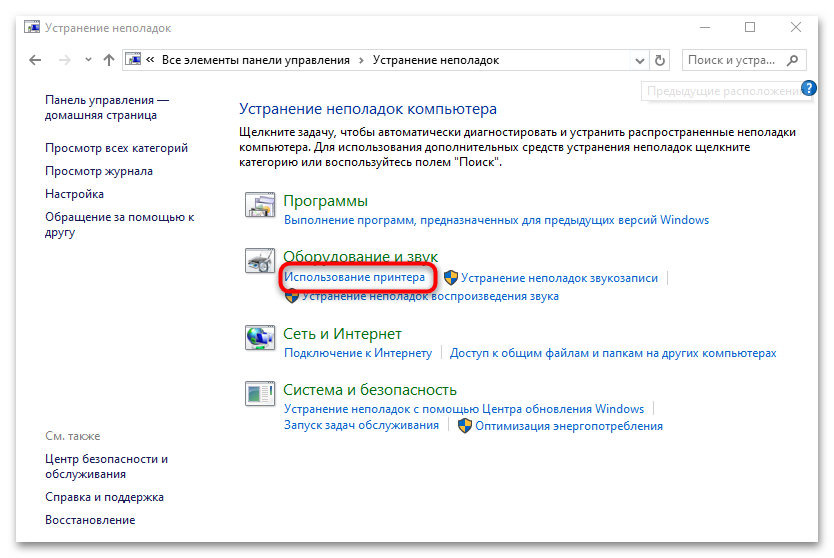
Task: Expand the double-chevron breadcrumb overflow
Action: coord(150,60)
